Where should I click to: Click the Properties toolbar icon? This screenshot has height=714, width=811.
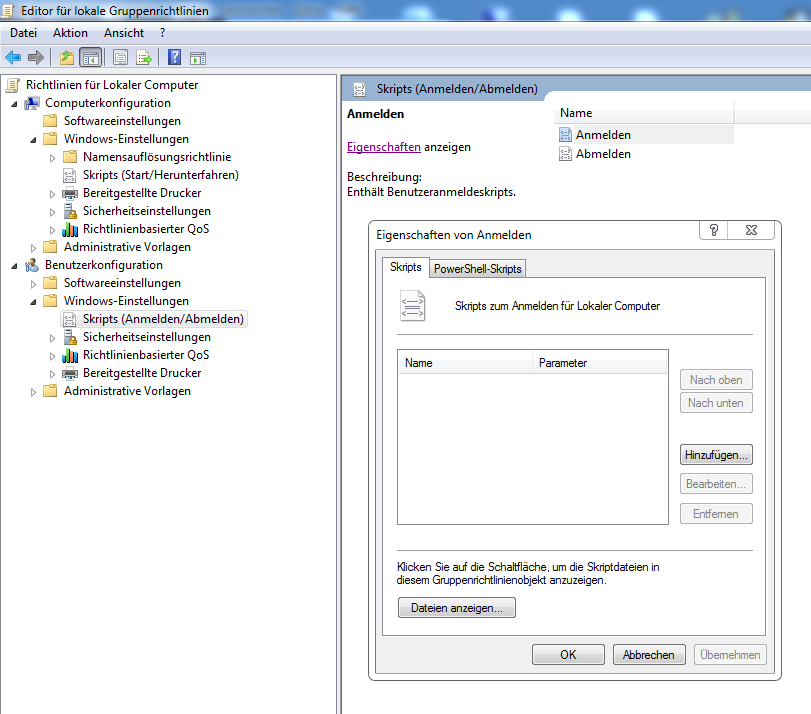(x=121, y=57)
